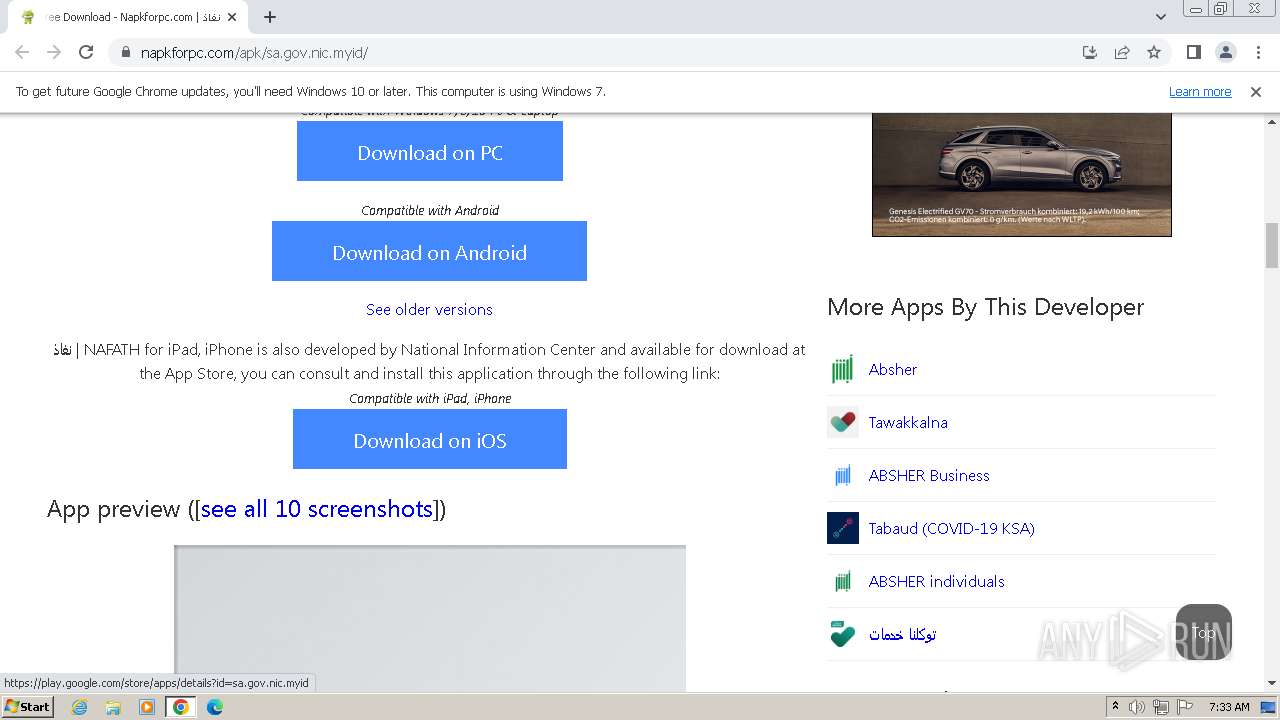1280x720 pixels.
Task: Open the ABSHER individuals link
Action: coord(937,581)
